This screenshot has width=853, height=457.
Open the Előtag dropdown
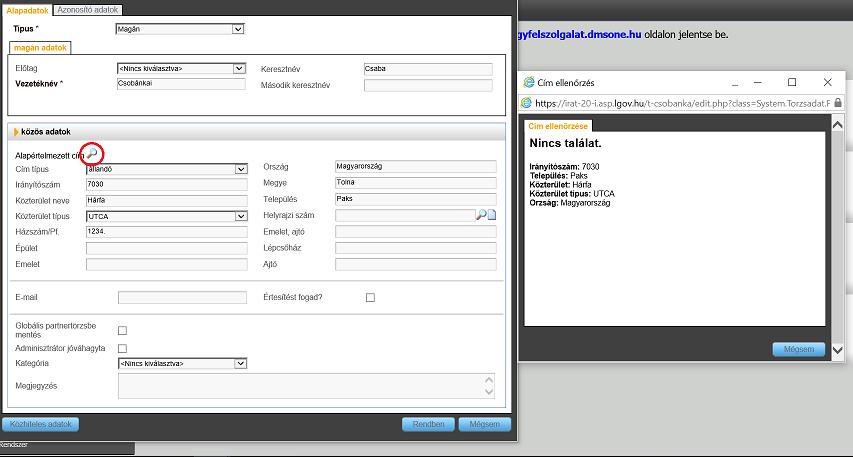point(181,69)
